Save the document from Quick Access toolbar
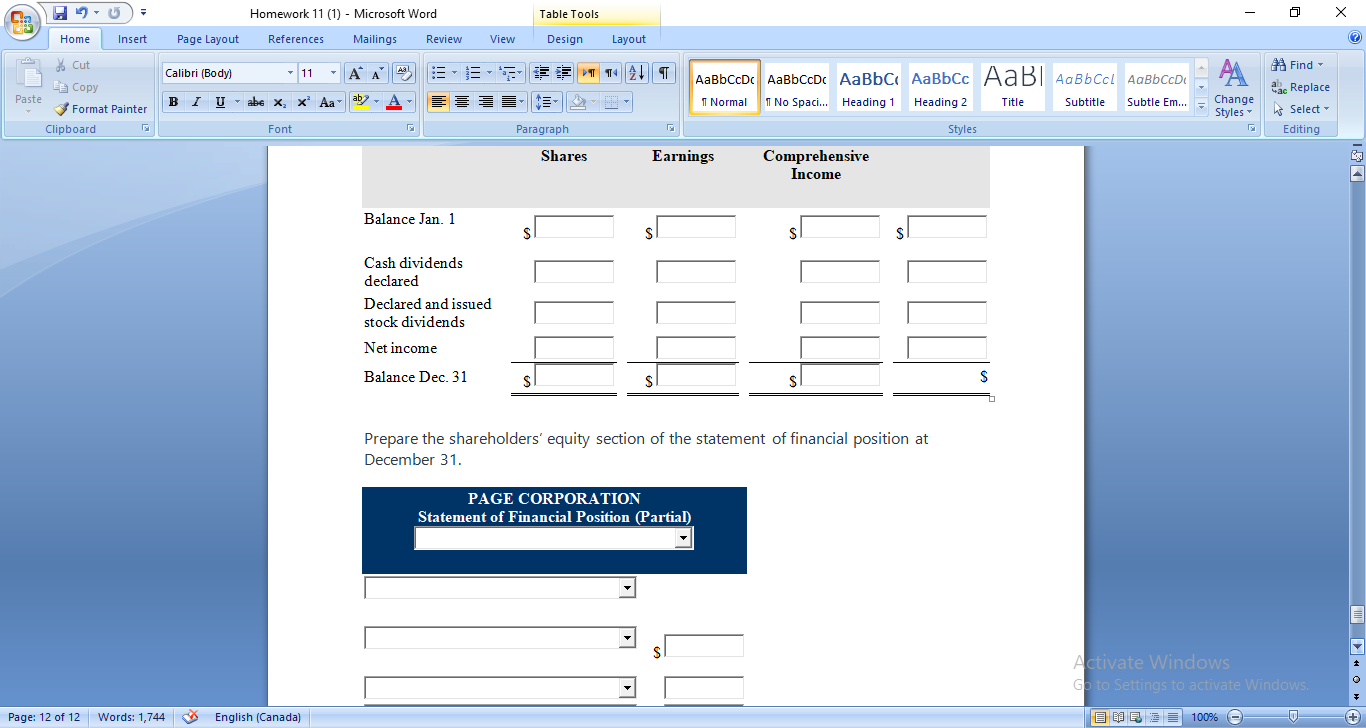The image size is (1366, 728). pos(60,13)
